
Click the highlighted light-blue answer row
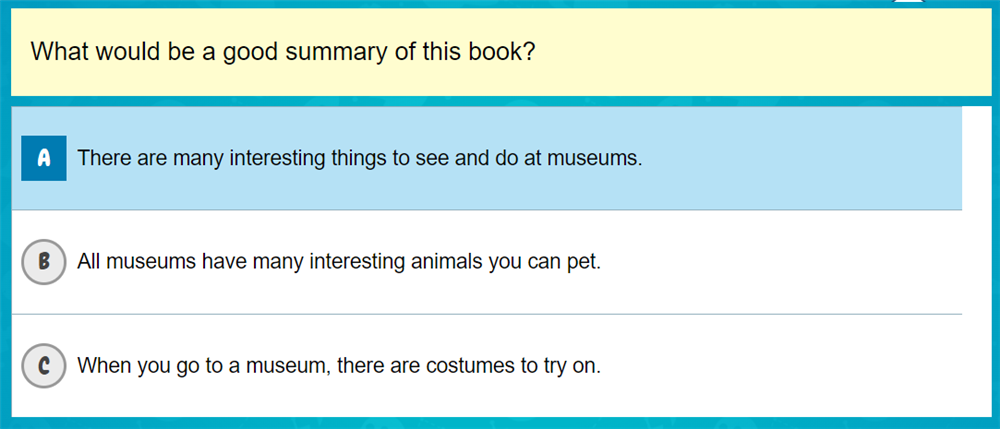click(800, 158)
